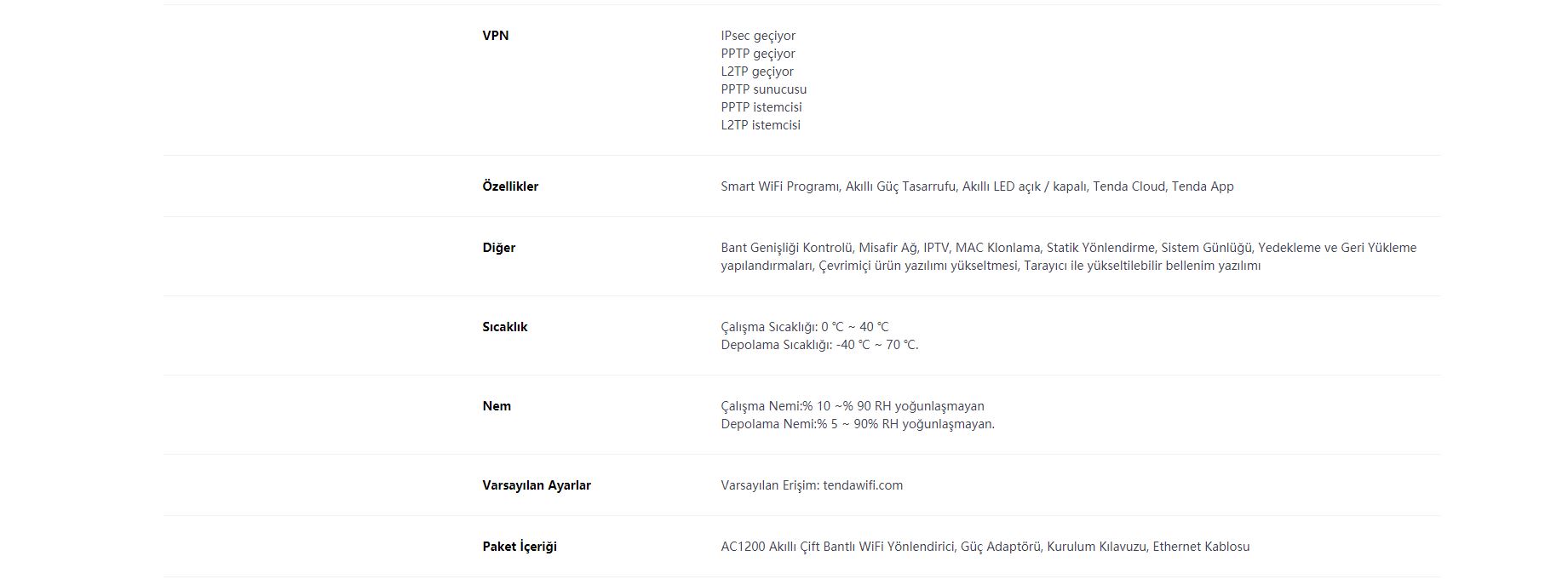Click the Diğer section label
This screenshot has height=579, width=1568.
pyautogui.click(x=498, y=248)
